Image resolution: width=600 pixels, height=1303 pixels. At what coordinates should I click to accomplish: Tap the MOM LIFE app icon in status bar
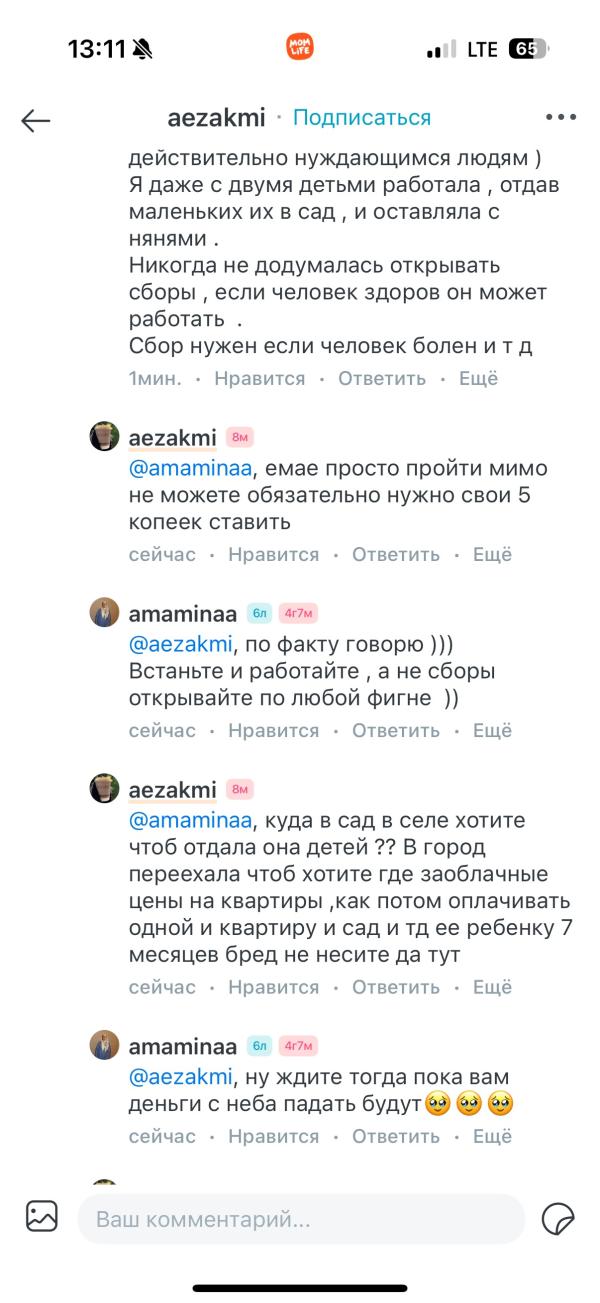(x=301, y=45)
